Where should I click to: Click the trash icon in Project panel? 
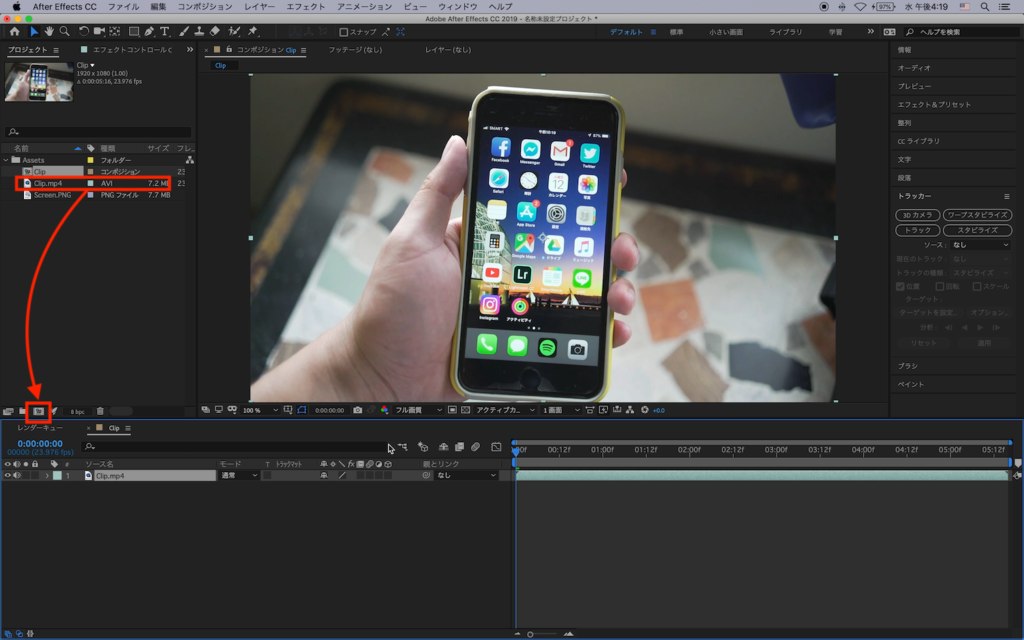[100, 411]
